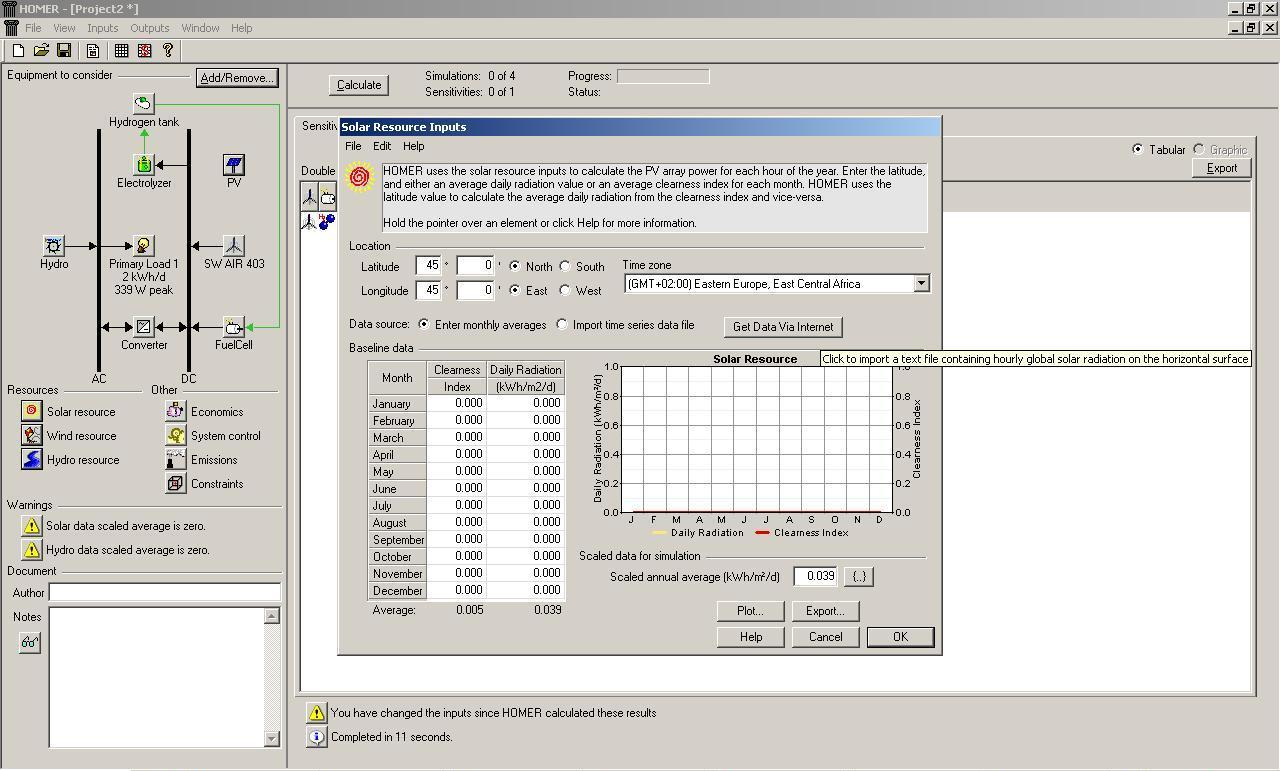Open the main Outputs menu
This screenshot has width=1280, height=771.
click(x=150, y=28)
